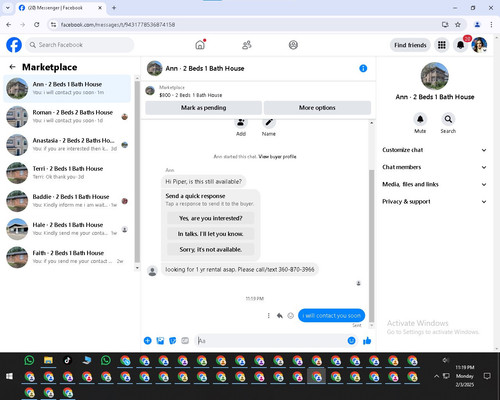Send quick response Yes, are you interested?

pyautogui.click(x=210, y=218)
